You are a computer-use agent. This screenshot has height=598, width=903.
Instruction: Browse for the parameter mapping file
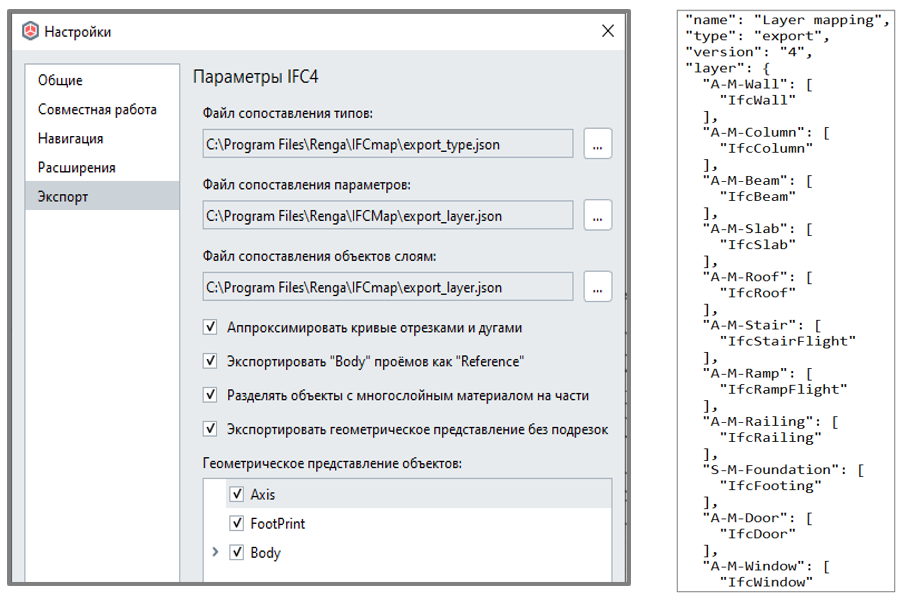[x=597, y=215]
